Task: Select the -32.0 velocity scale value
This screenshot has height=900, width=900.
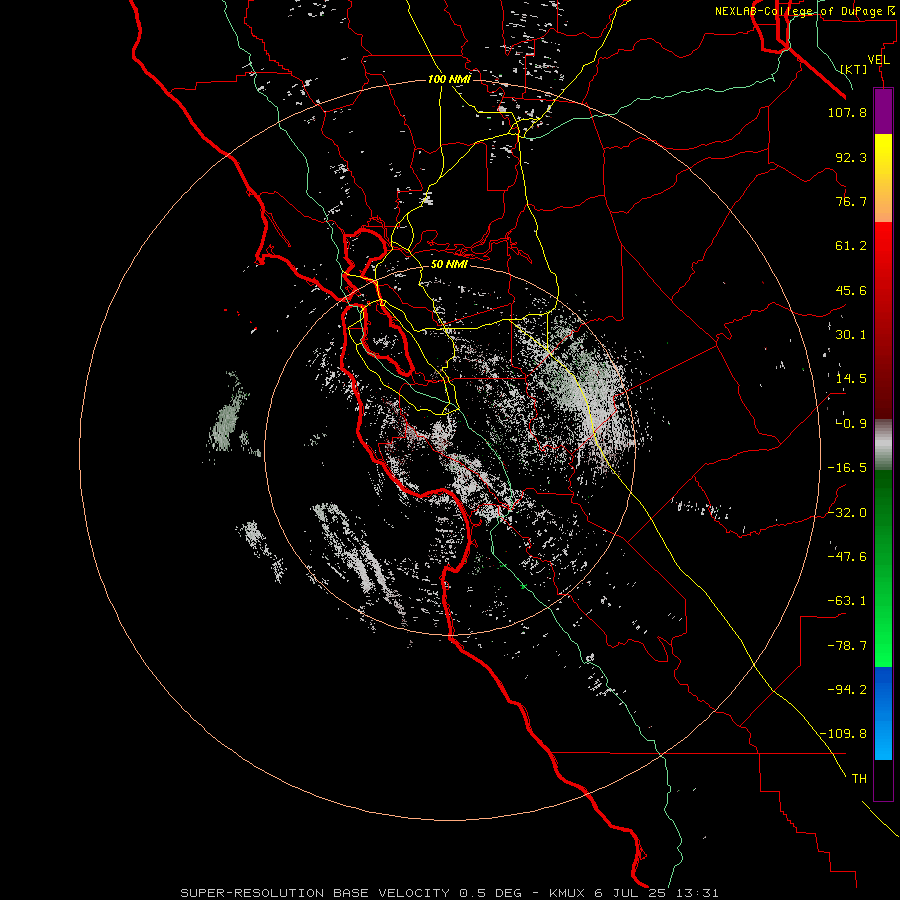Action: click(x=847, y=512)
